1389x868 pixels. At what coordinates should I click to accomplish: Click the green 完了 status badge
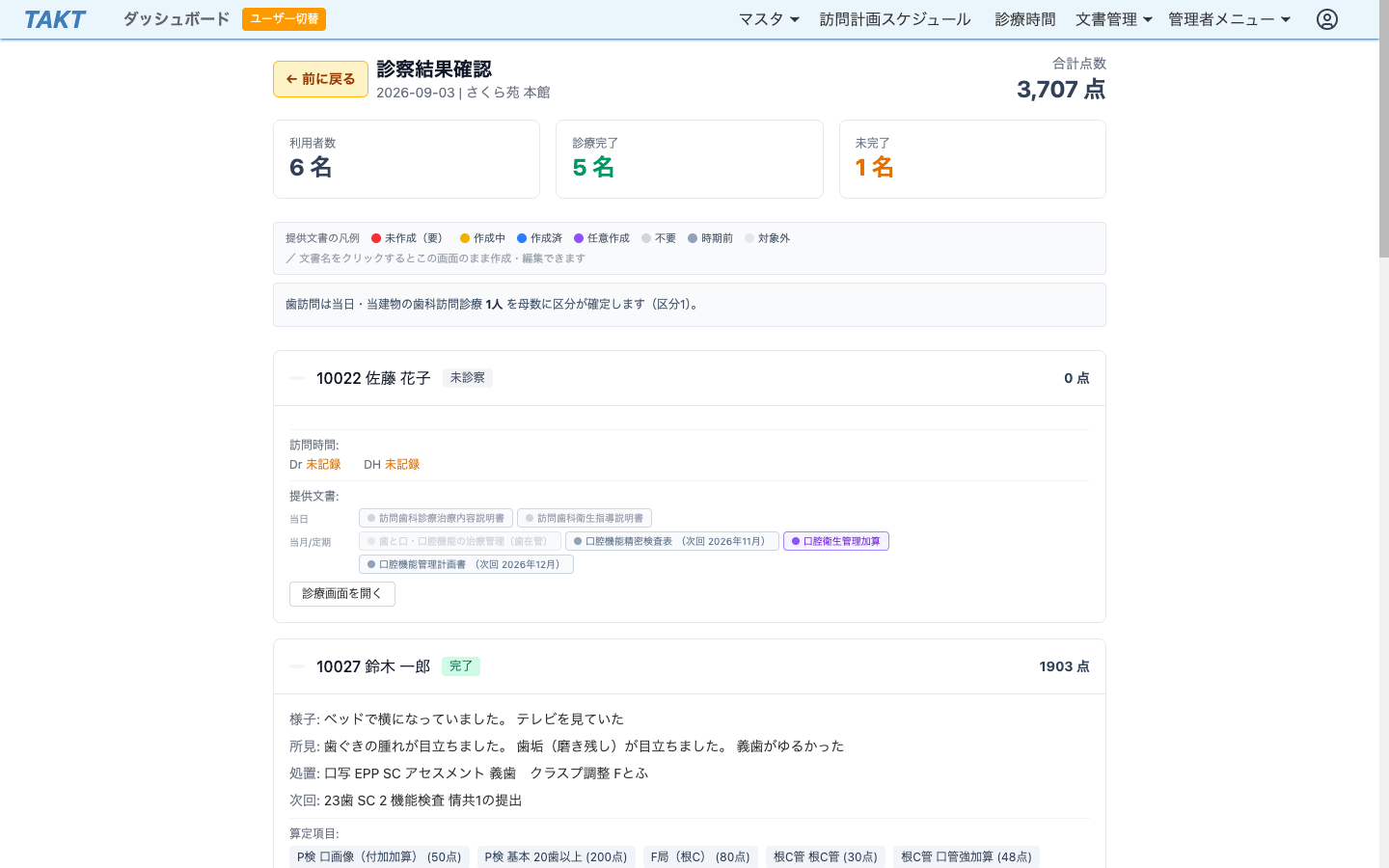(461, 666)
